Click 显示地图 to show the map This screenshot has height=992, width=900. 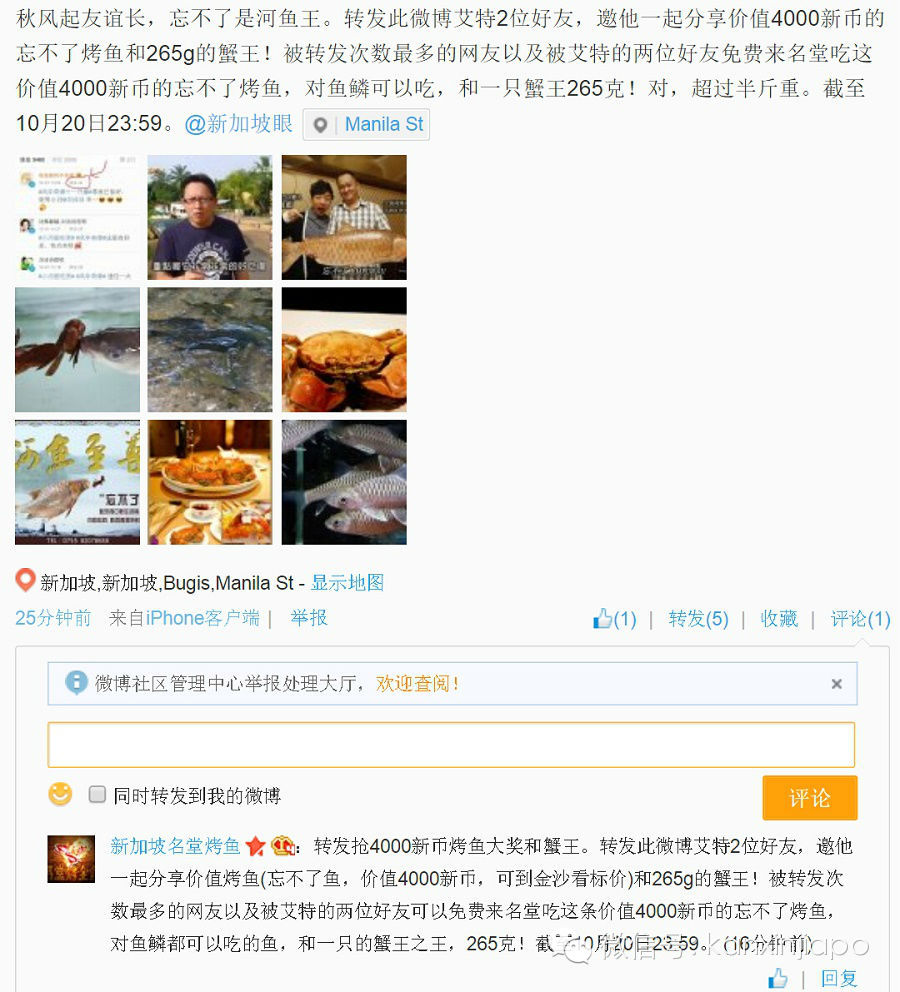pyautogui.click(x=347, y=582)
